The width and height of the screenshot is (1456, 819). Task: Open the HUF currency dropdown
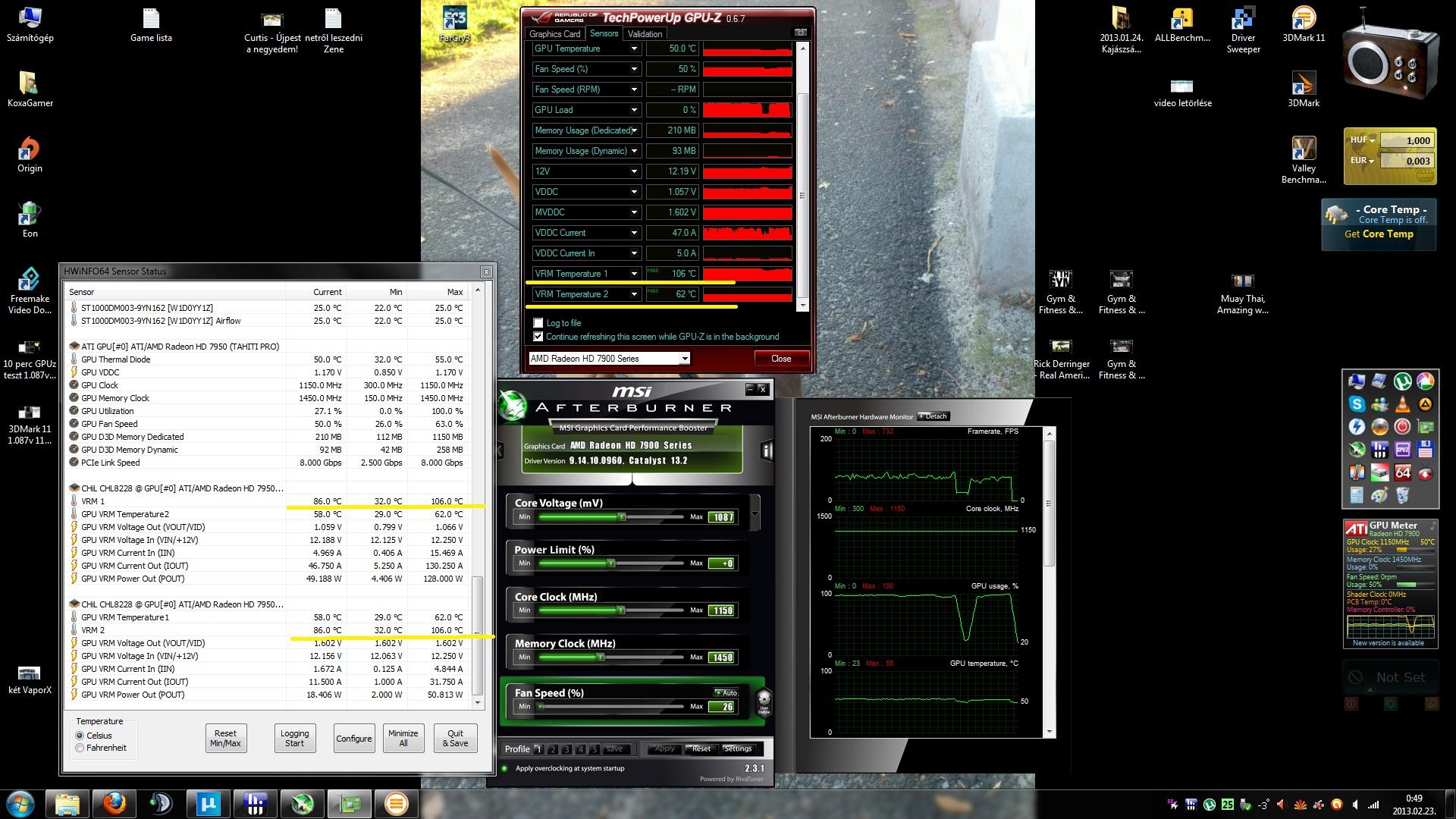pos(1362,140)
